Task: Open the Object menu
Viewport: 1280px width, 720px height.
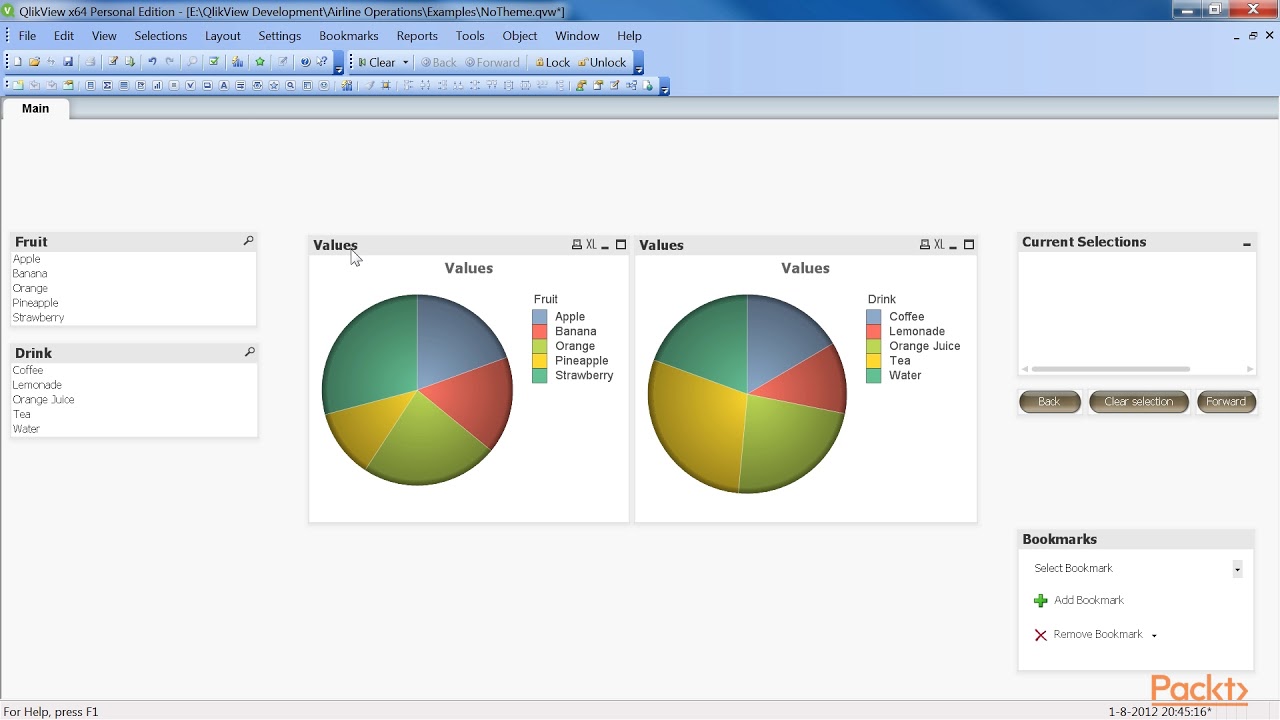Action: click(520, 36)
